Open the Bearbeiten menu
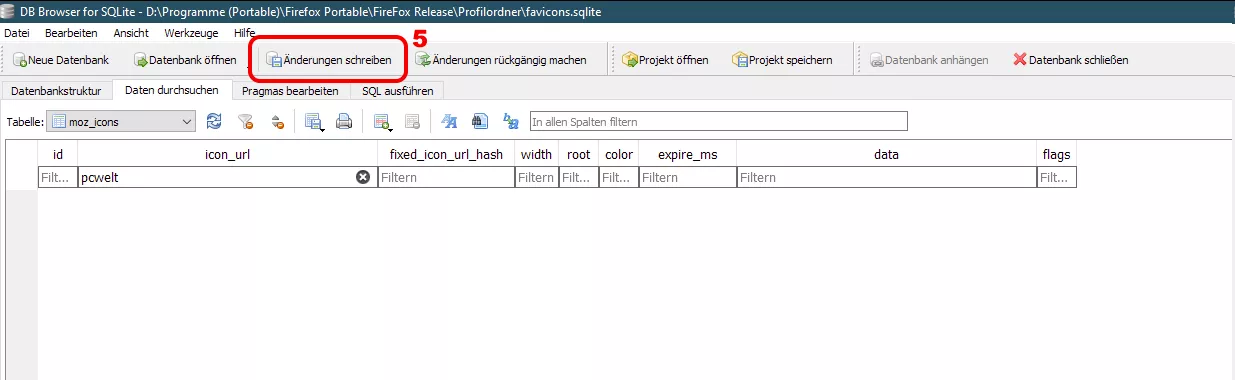The width and height of the screenshot is (1235, 380). click(71, 33)
